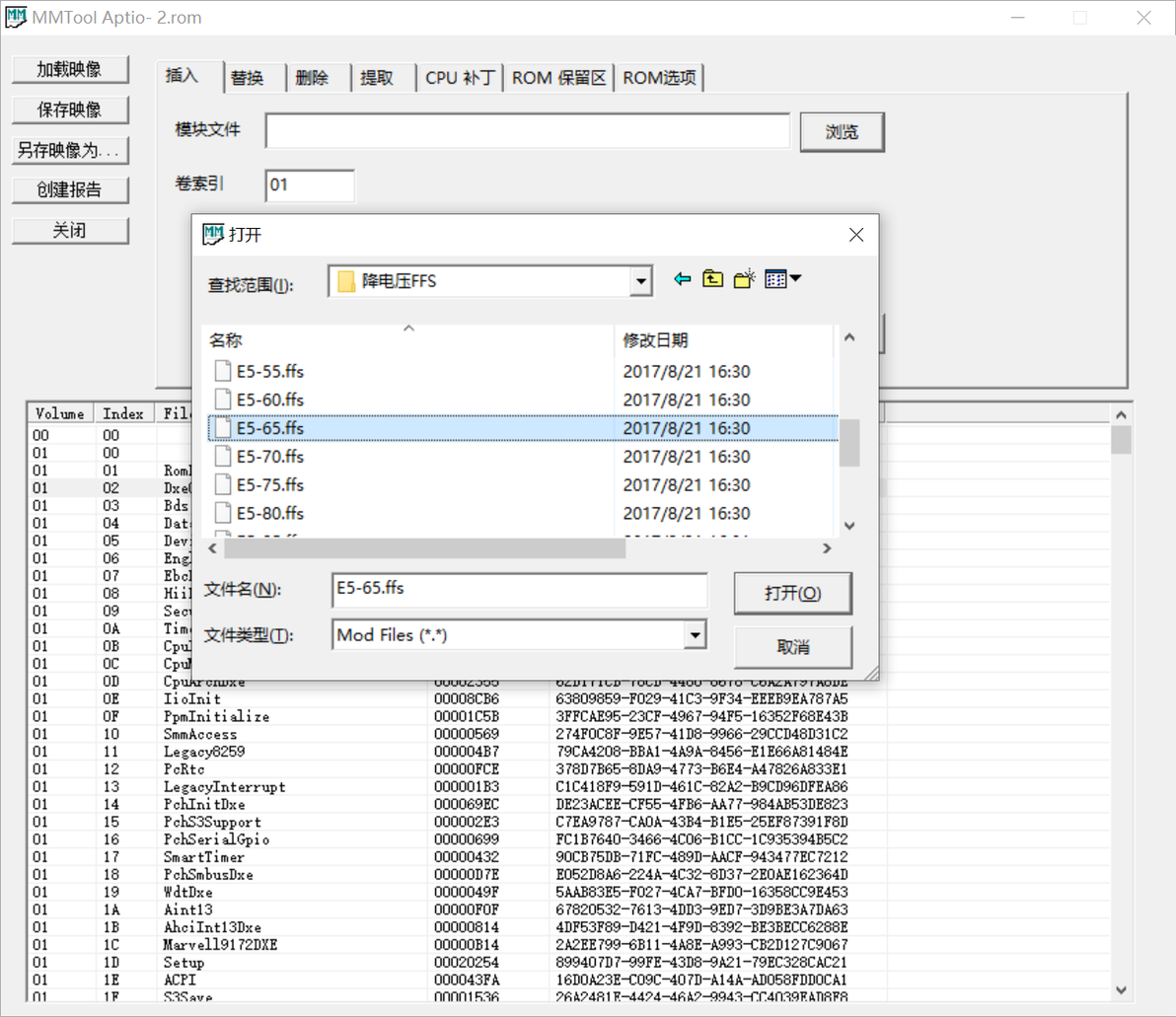Click the file list horizontal scrollbar thumb
Image resolution: width=1176 pixels, height=1017 pixels.
pyautogui.click(x=424, y=549)
